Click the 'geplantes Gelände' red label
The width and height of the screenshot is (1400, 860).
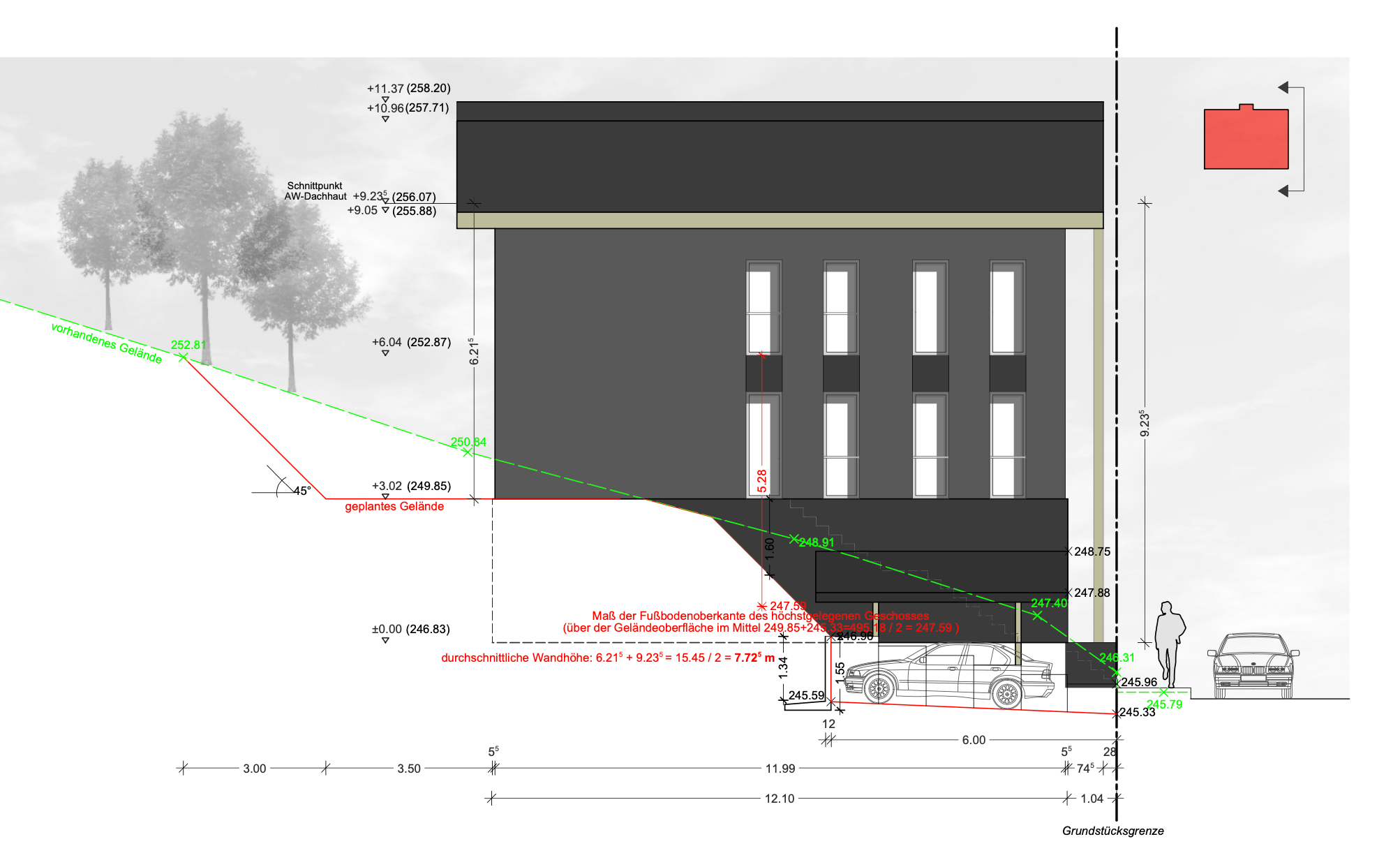point(394,507)
